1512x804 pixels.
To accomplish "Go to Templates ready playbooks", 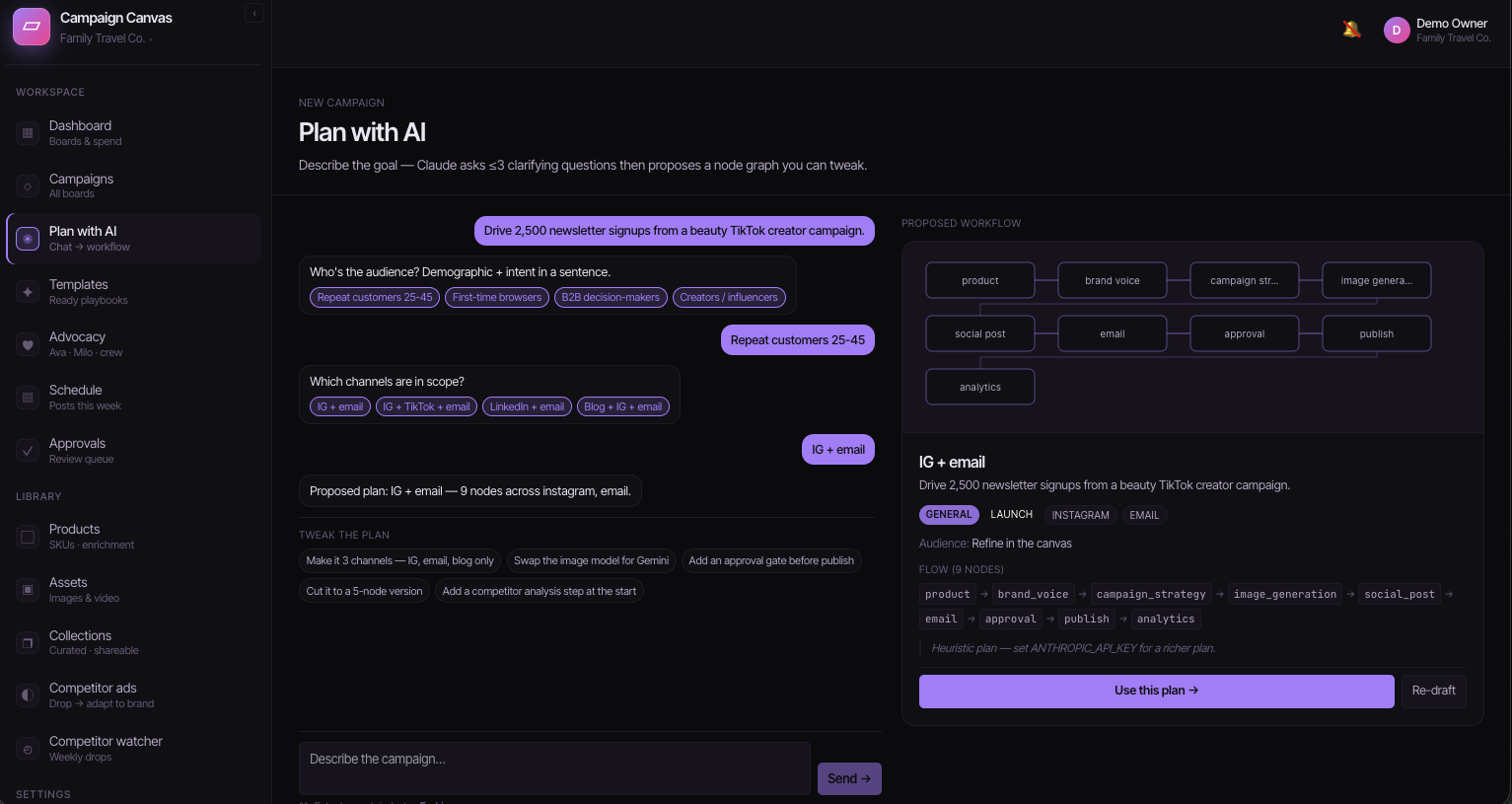I will [x=134, y=292].
